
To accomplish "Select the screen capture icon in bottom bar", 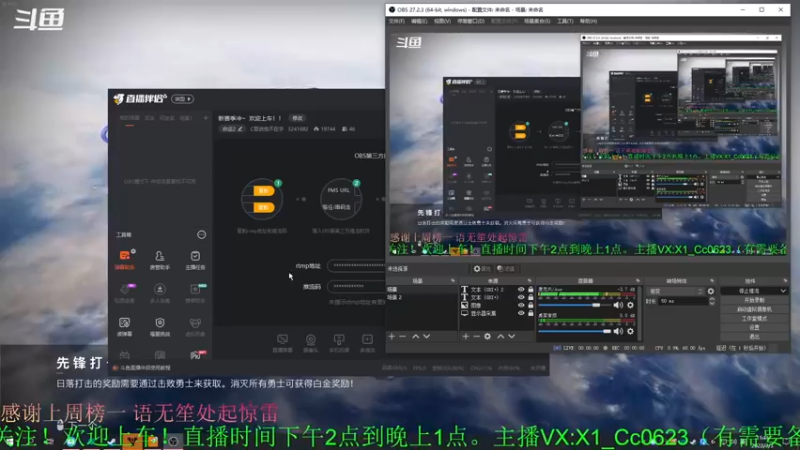I will (x=282, y=343).
